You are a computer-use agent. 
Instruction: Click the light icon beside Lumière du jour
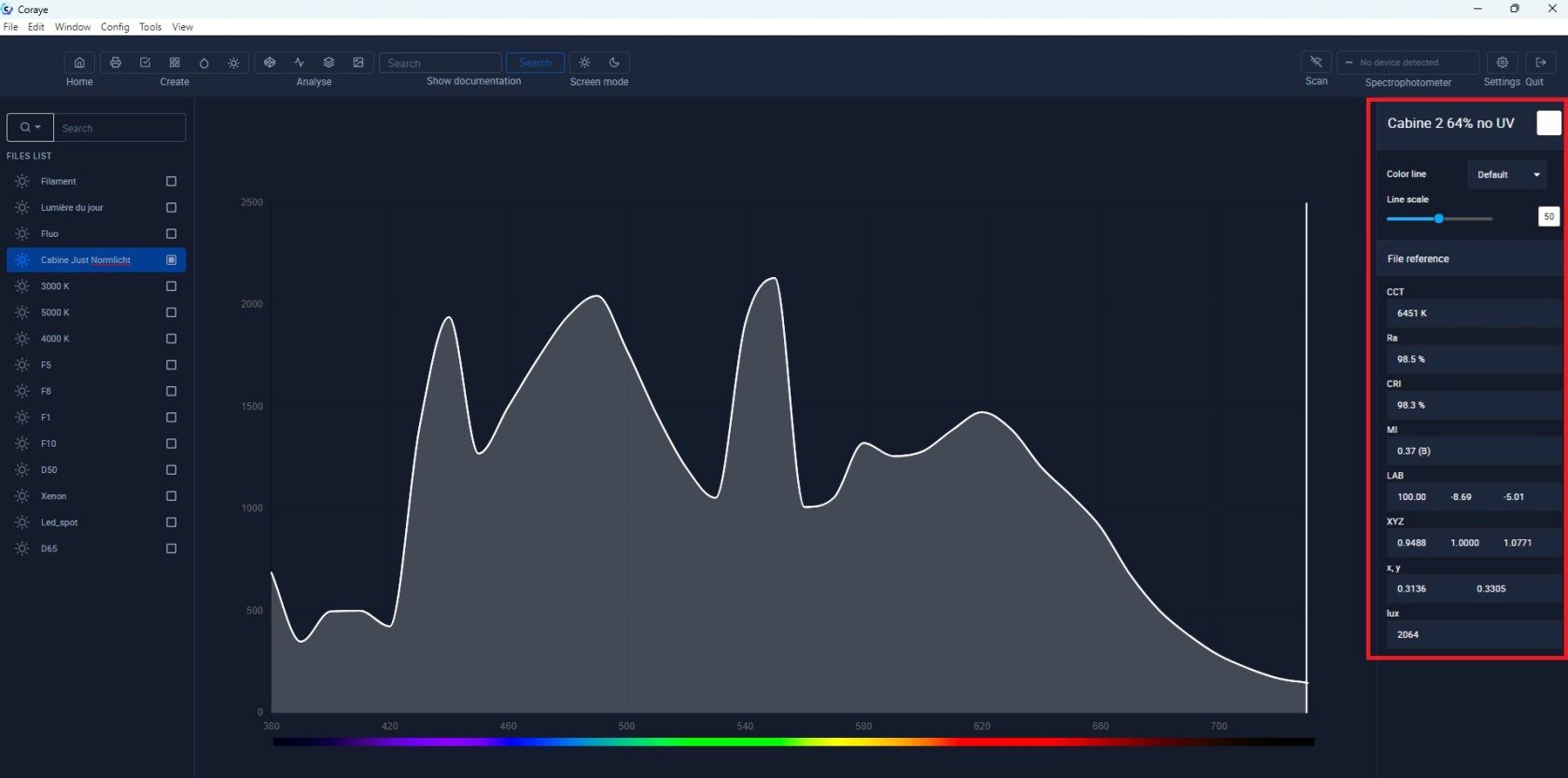tap(22, 207)
